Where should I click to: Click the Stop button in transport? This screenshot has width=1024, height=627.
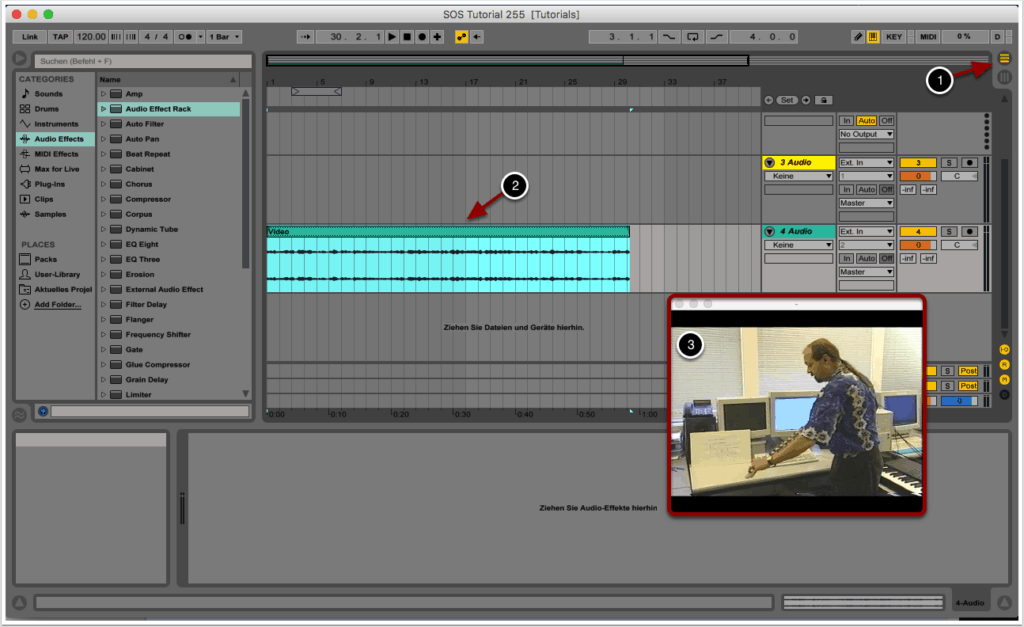point(407,37)
